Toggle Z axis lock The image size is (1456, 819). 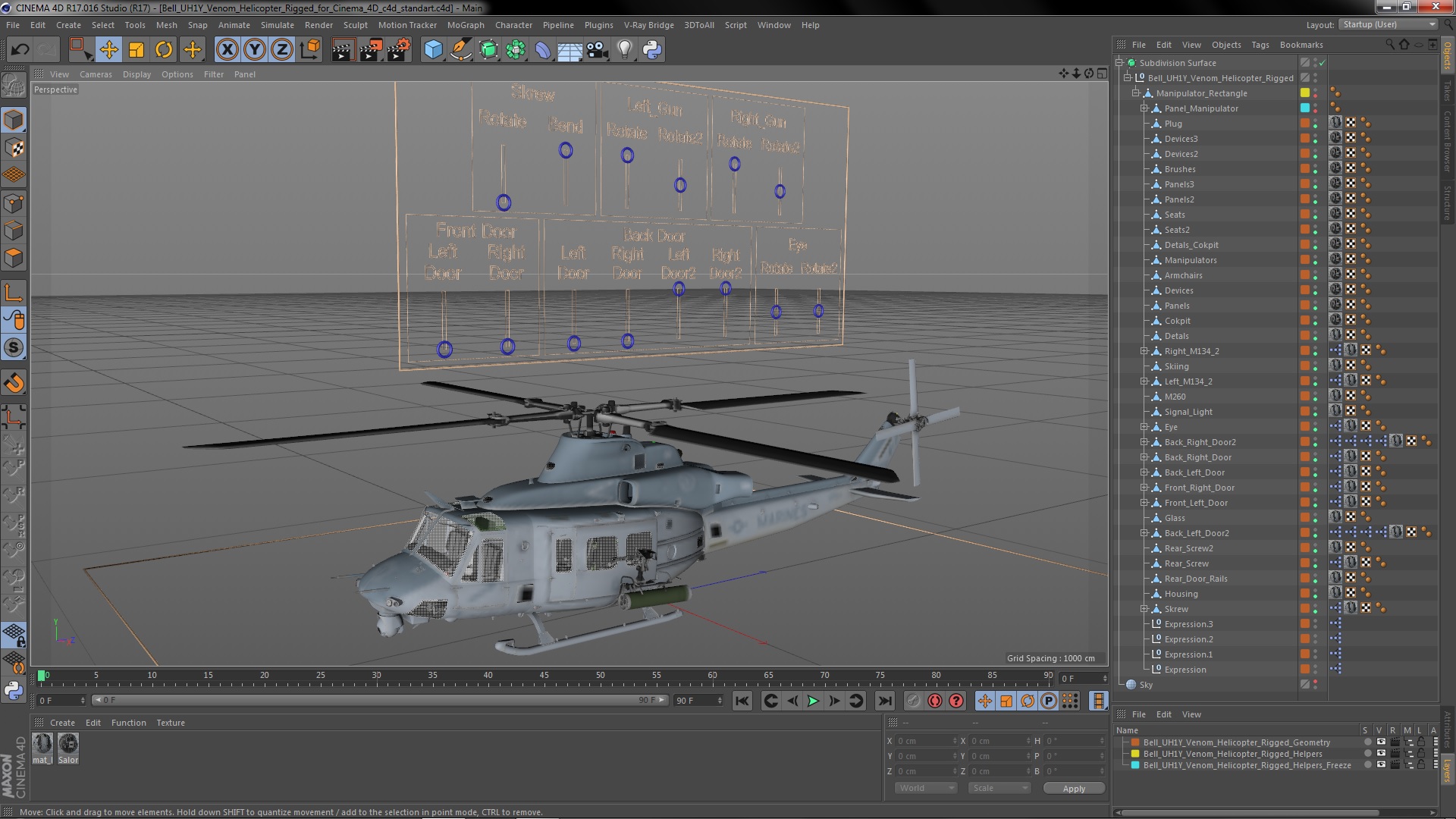(x=281, y=50)
